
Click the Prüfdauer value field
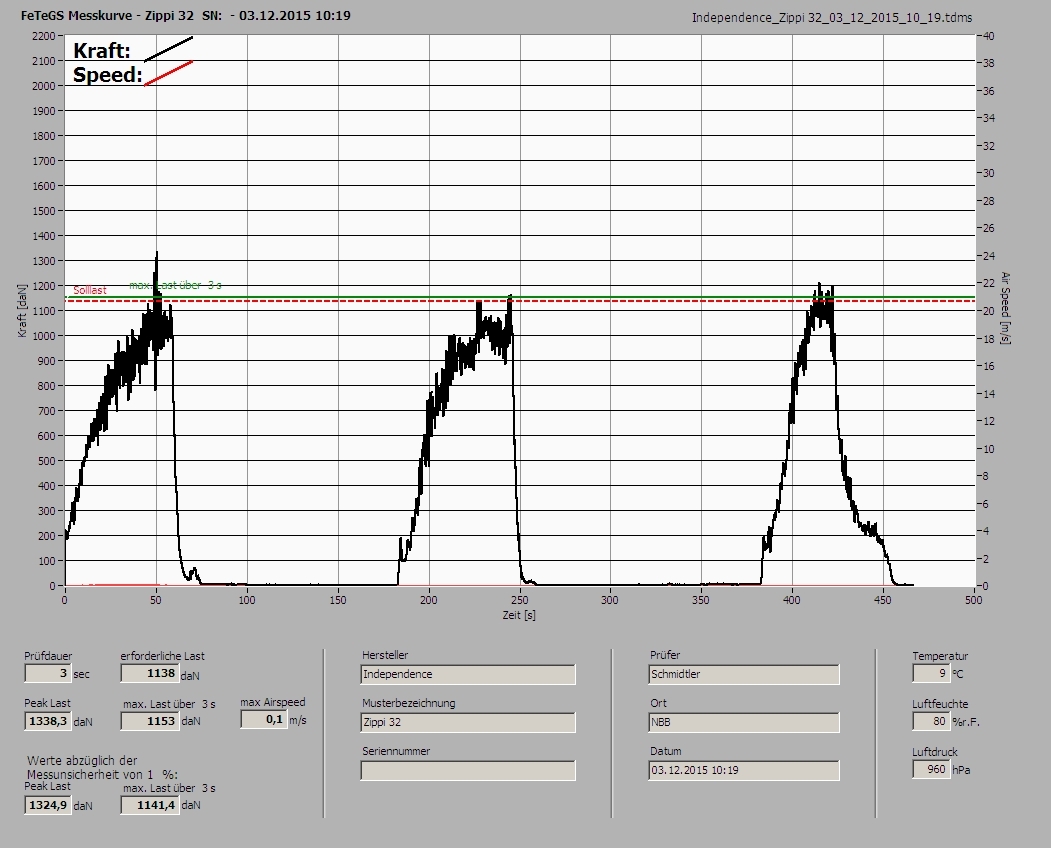point(48,673)
